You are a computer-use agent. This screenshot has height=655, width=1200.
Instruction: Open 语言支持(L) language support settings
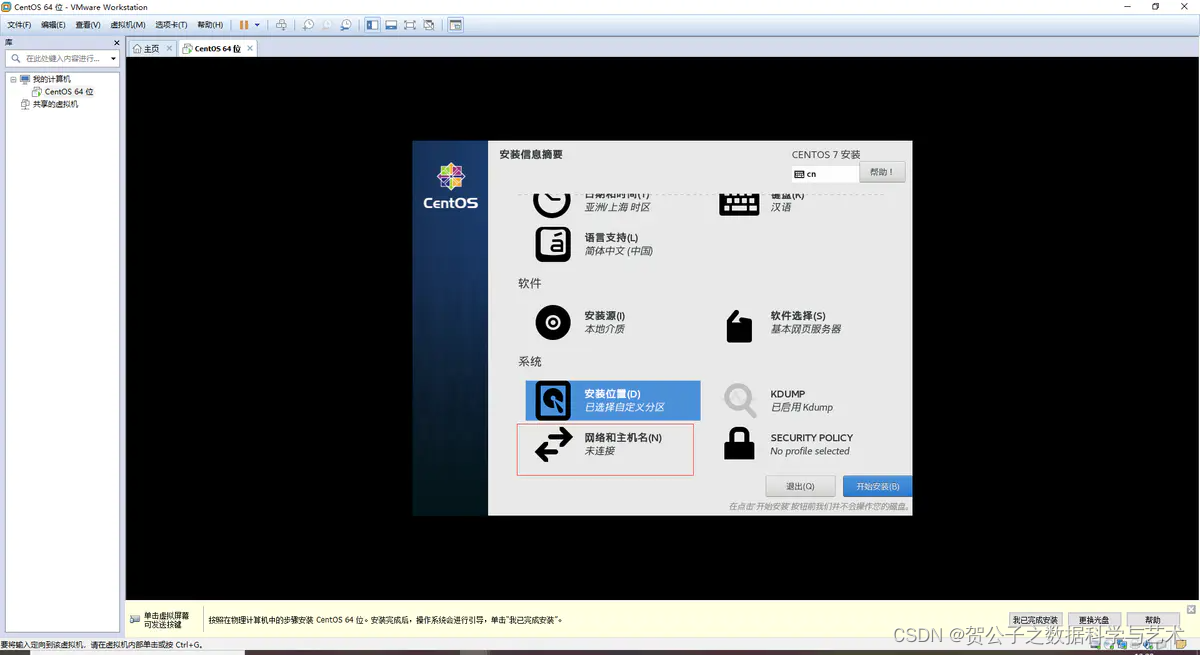tap(612, 244)
